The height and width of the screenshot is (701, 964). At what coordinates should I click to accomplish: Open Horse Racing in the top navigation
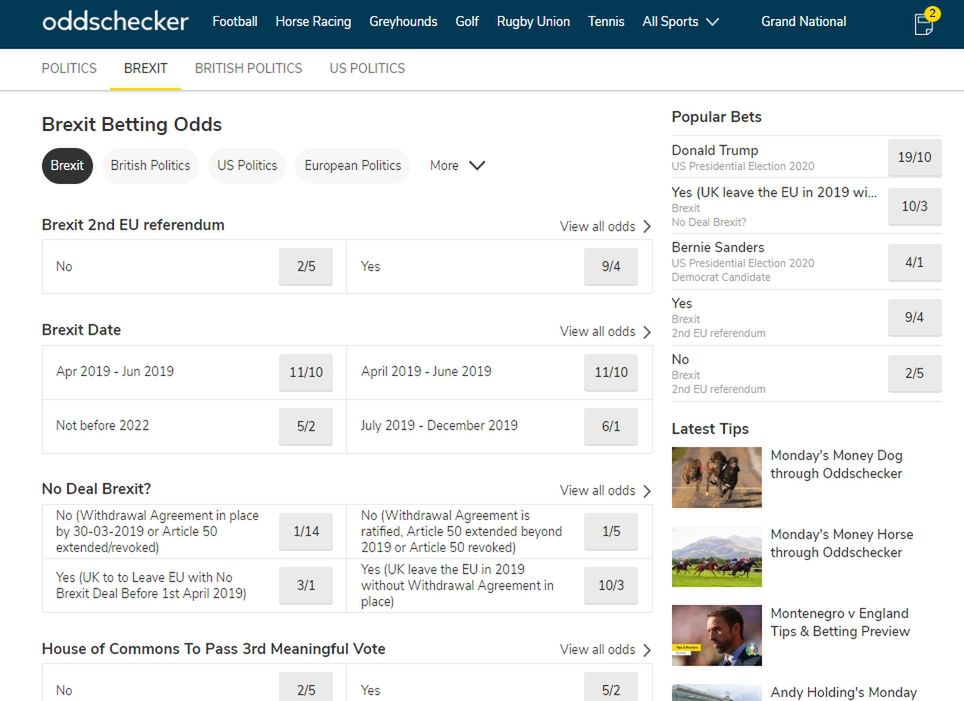[x=313, y=22]
